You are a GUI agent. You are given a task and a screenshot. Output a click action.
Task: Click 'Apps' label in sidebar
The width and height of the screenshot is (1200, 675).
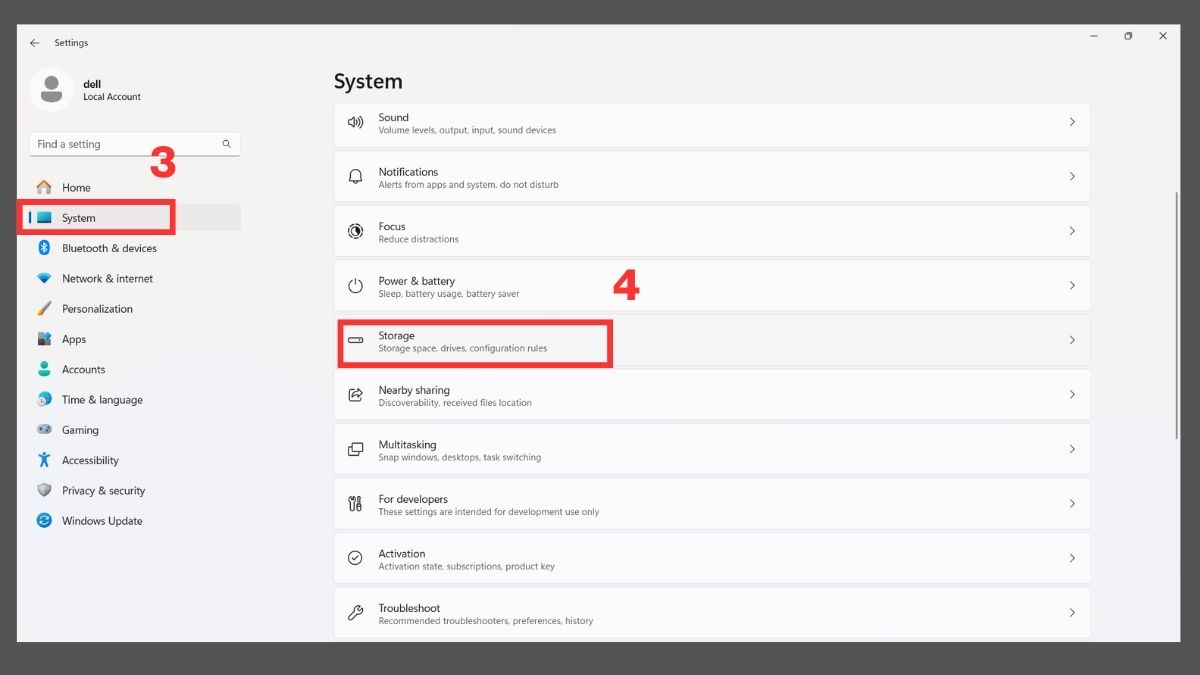(74, 340)
